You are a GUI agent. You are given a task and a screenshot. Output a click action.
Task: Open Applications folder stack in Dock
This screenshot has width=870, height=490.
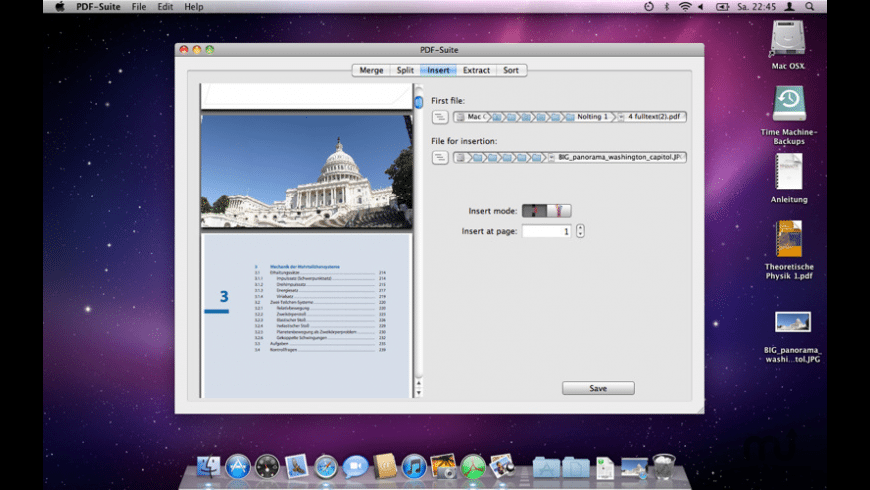coord(546,467)
